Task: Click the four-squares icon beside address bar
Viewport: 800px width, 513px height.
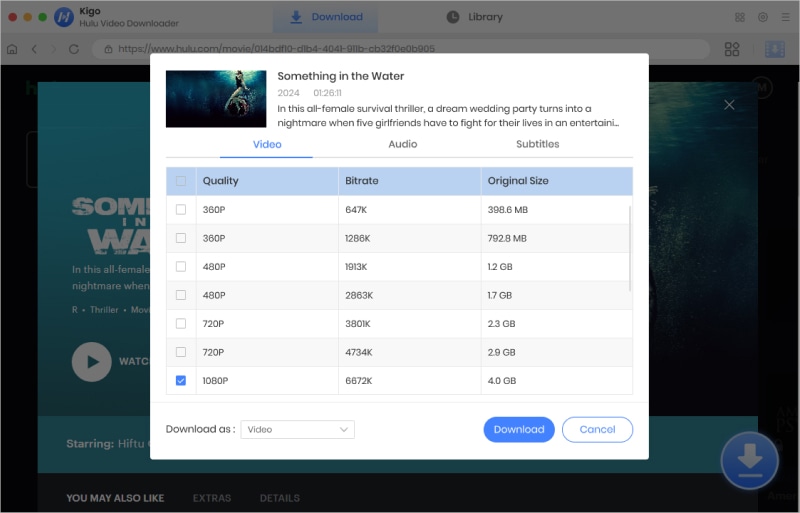Action: point(732,49)
